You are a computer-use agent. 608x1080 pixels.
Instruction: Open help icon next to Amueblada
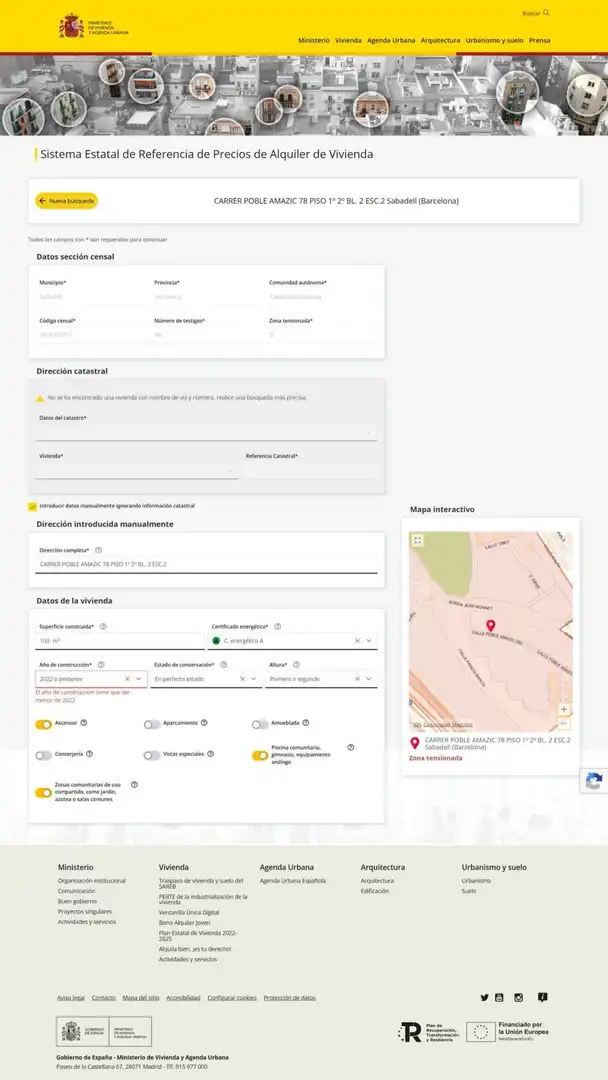point(306,723)
